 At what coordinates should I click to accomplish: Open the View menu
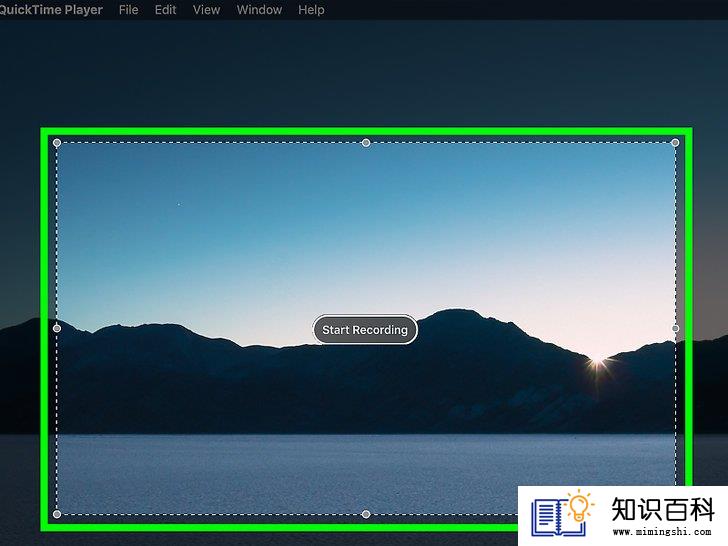(x=206, y=10)
